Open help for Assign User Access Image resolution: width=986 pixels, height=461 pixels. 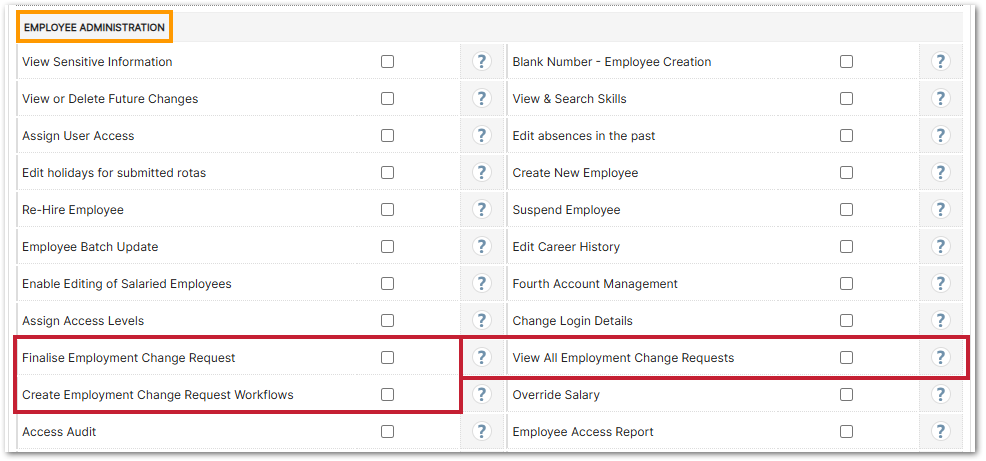pyautogui.click(x=482, y=136)
